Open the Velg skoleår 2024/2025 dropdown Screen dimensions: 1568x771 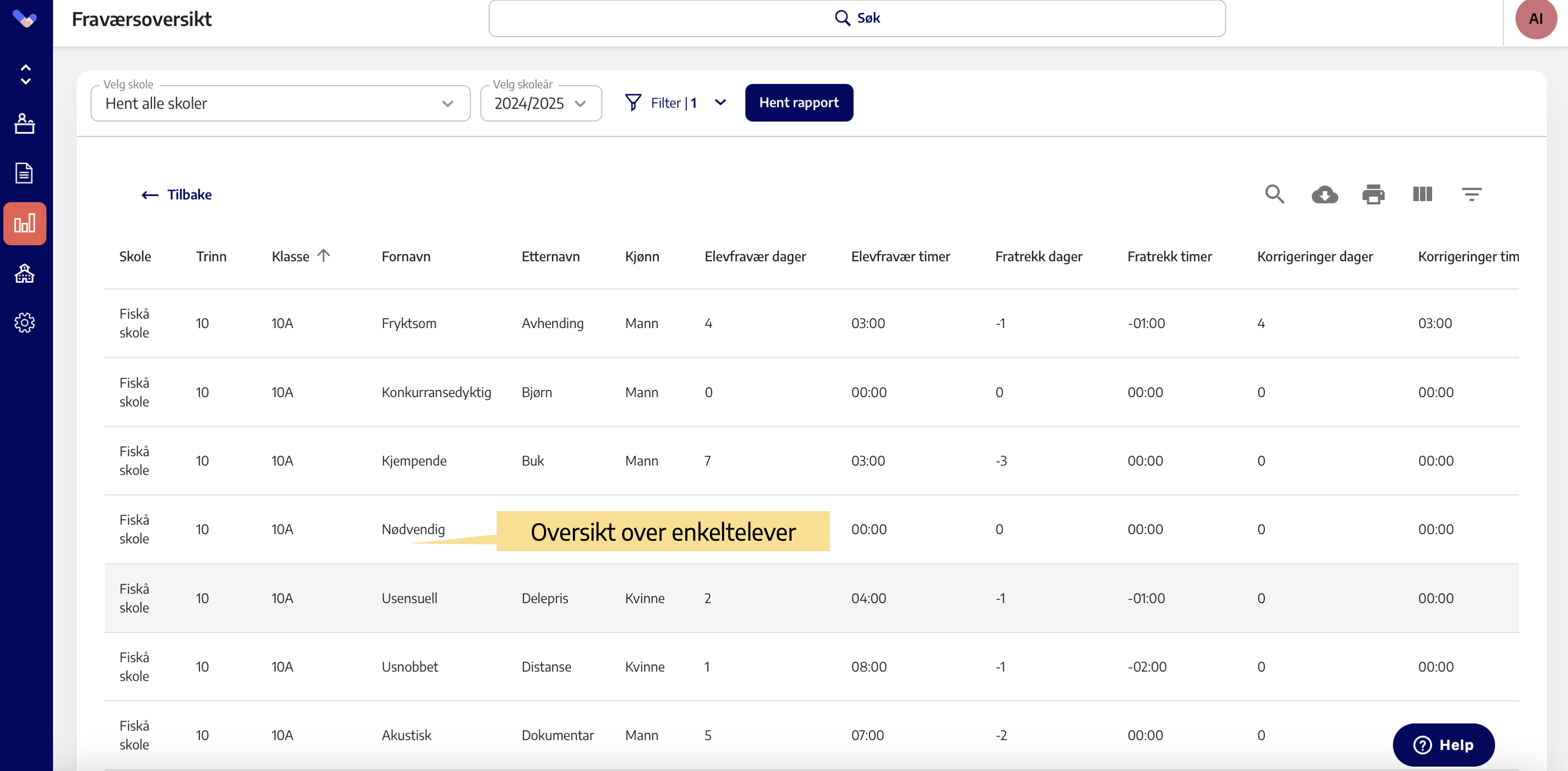click(540, 104)
